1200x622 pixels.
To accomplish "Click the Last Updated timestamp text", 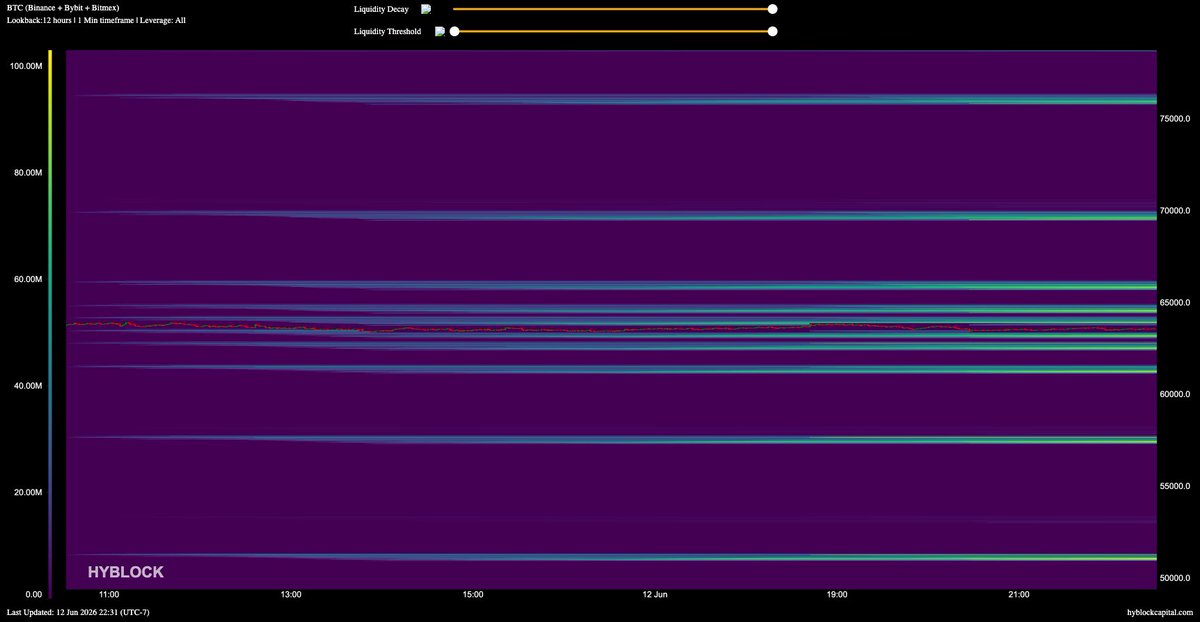I will [78, 611].
